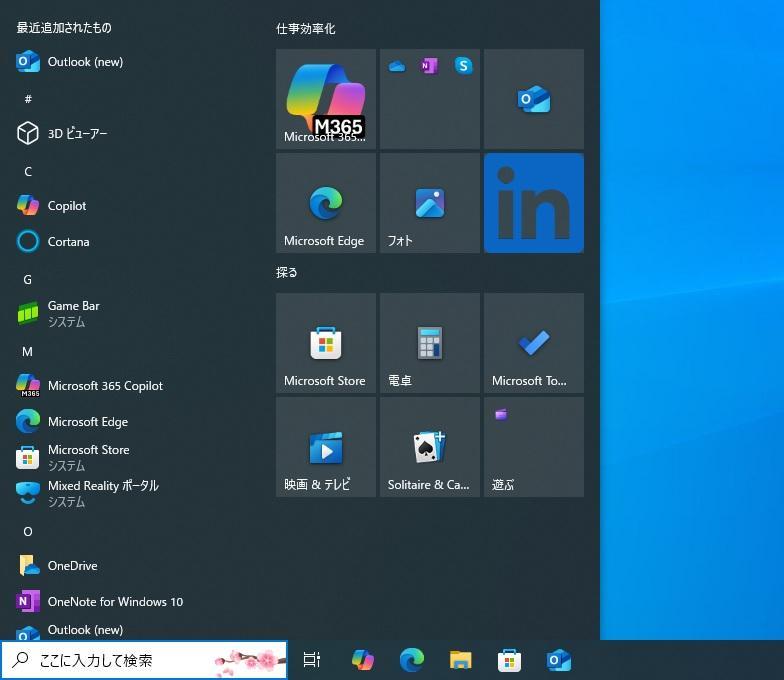
Task: Click the C letter header
Action: (x=28, y=172)
